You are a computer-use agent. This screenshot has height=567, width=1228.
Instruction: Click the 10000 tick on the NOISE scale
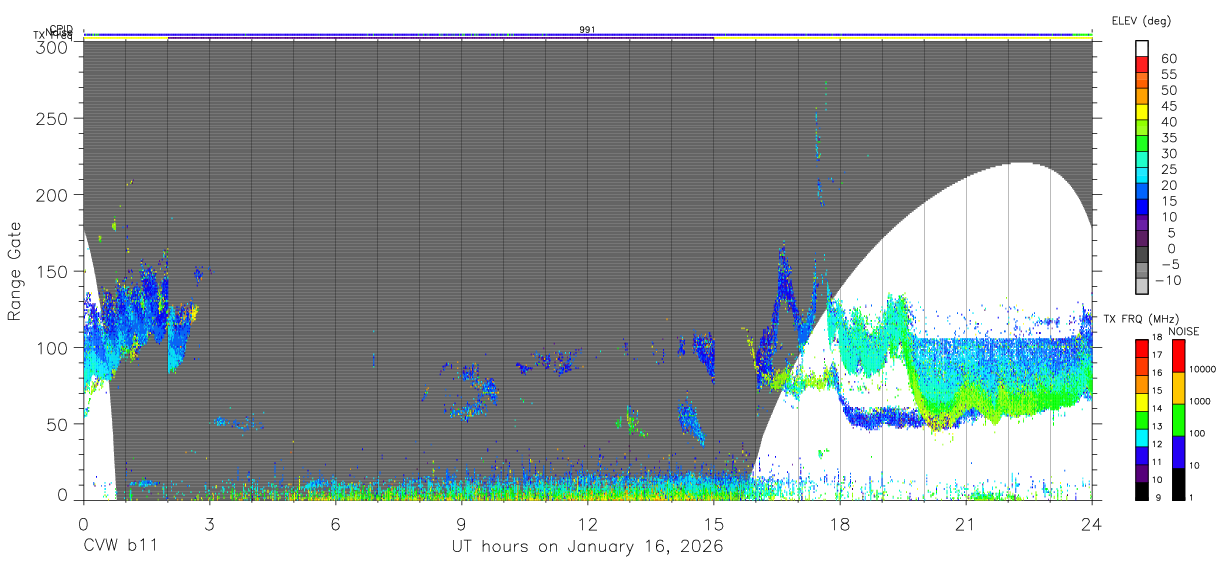[x=1204, y=370]
